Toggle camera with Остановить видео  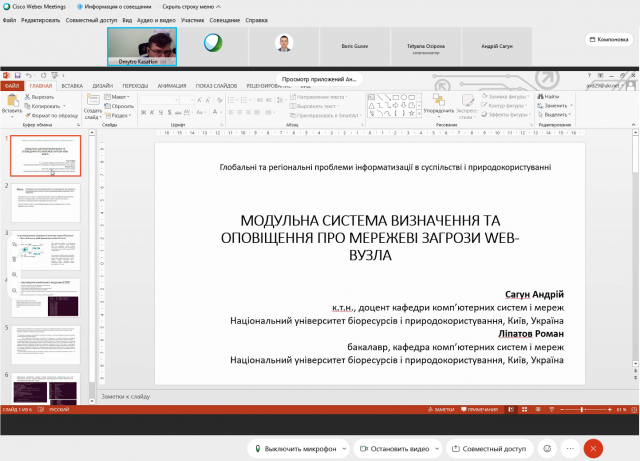pos(395,449)
